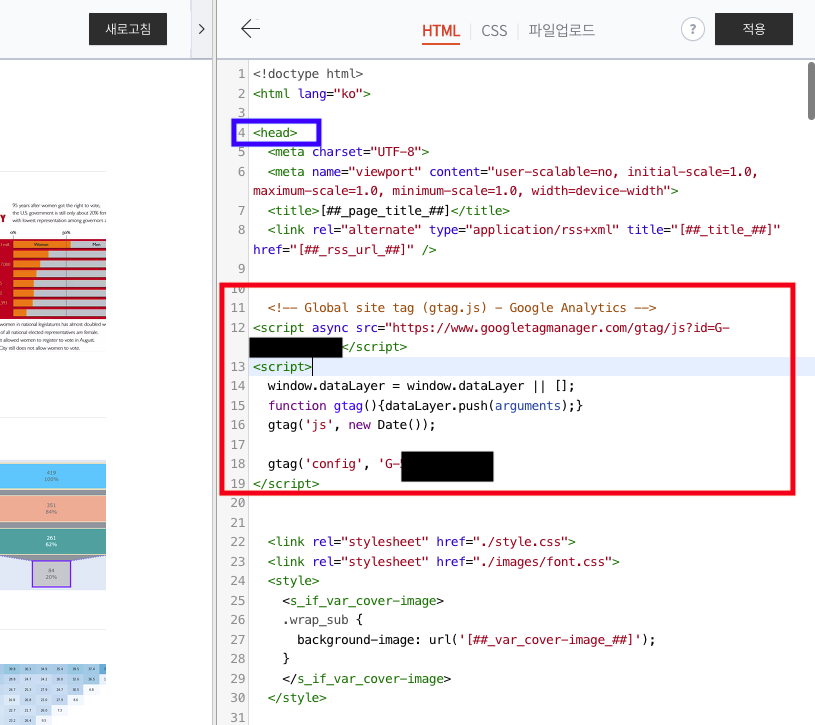Click the 적용 apply button
Screen dimensions: 815x725
[754, 29]
